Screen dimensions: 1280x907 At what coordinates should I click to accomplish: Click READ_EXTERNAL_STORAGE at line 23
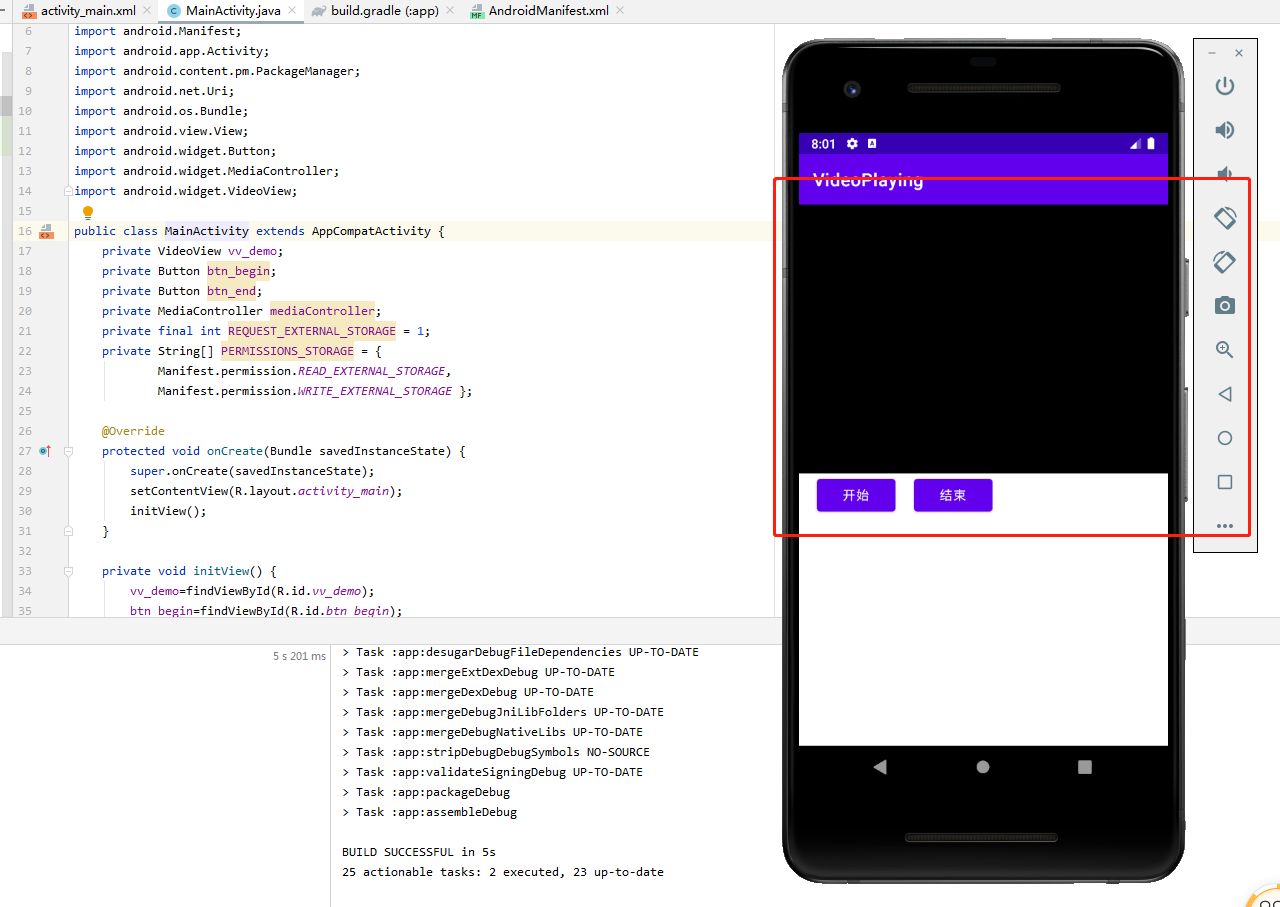(x=371, y=371)
